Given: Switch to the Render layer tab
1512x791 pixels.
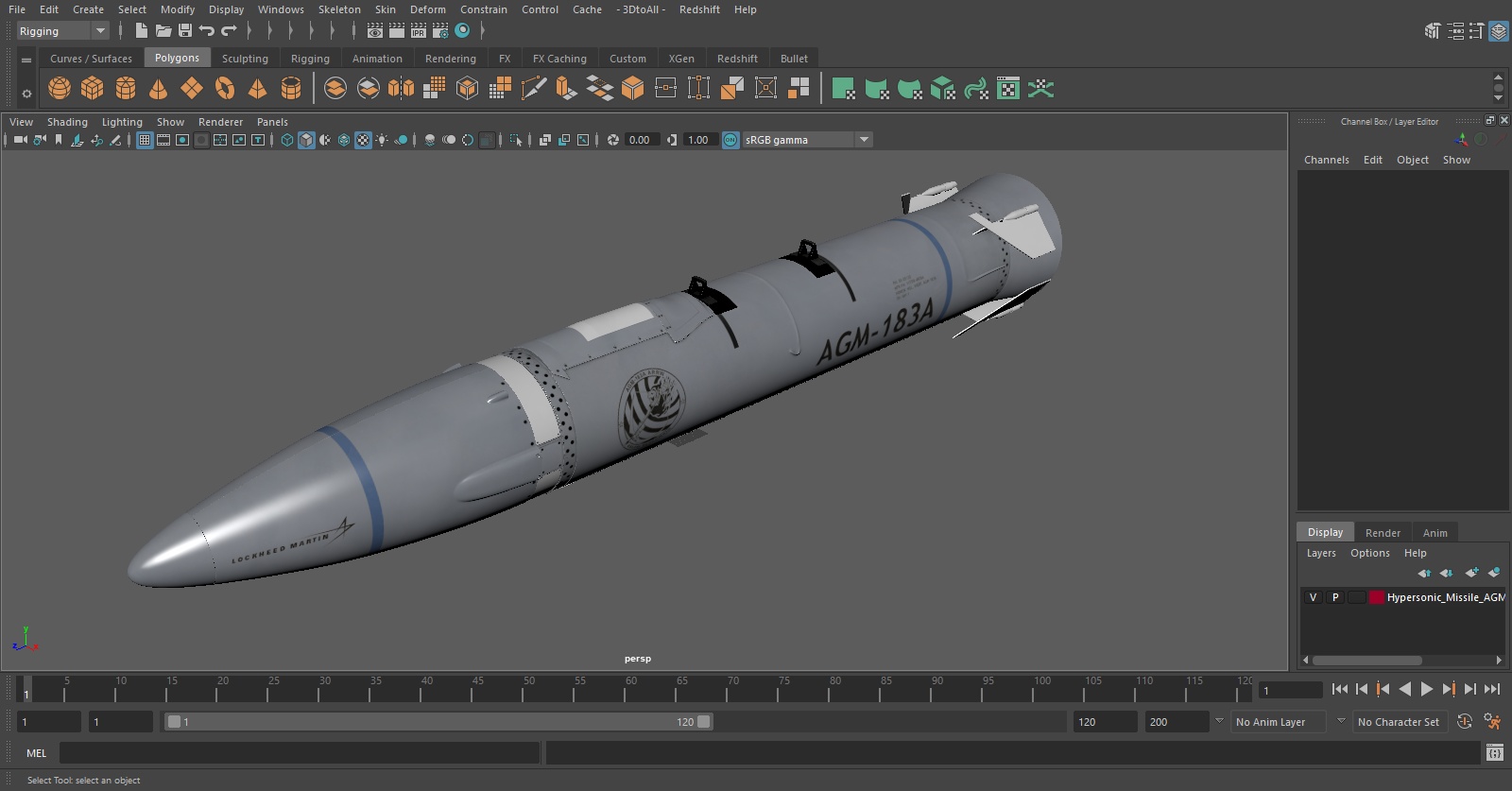Looking at the screenshot, I should pyautogui.click(x=1383, y=533).
